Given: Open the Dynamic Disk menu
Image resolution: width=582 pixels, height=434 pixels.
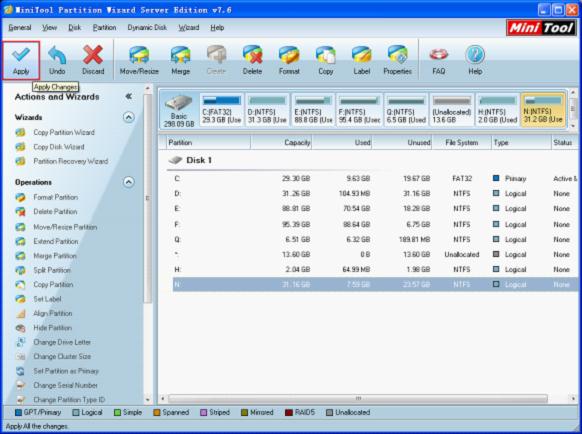Looking at the screenshot, I should coord(147,28).
